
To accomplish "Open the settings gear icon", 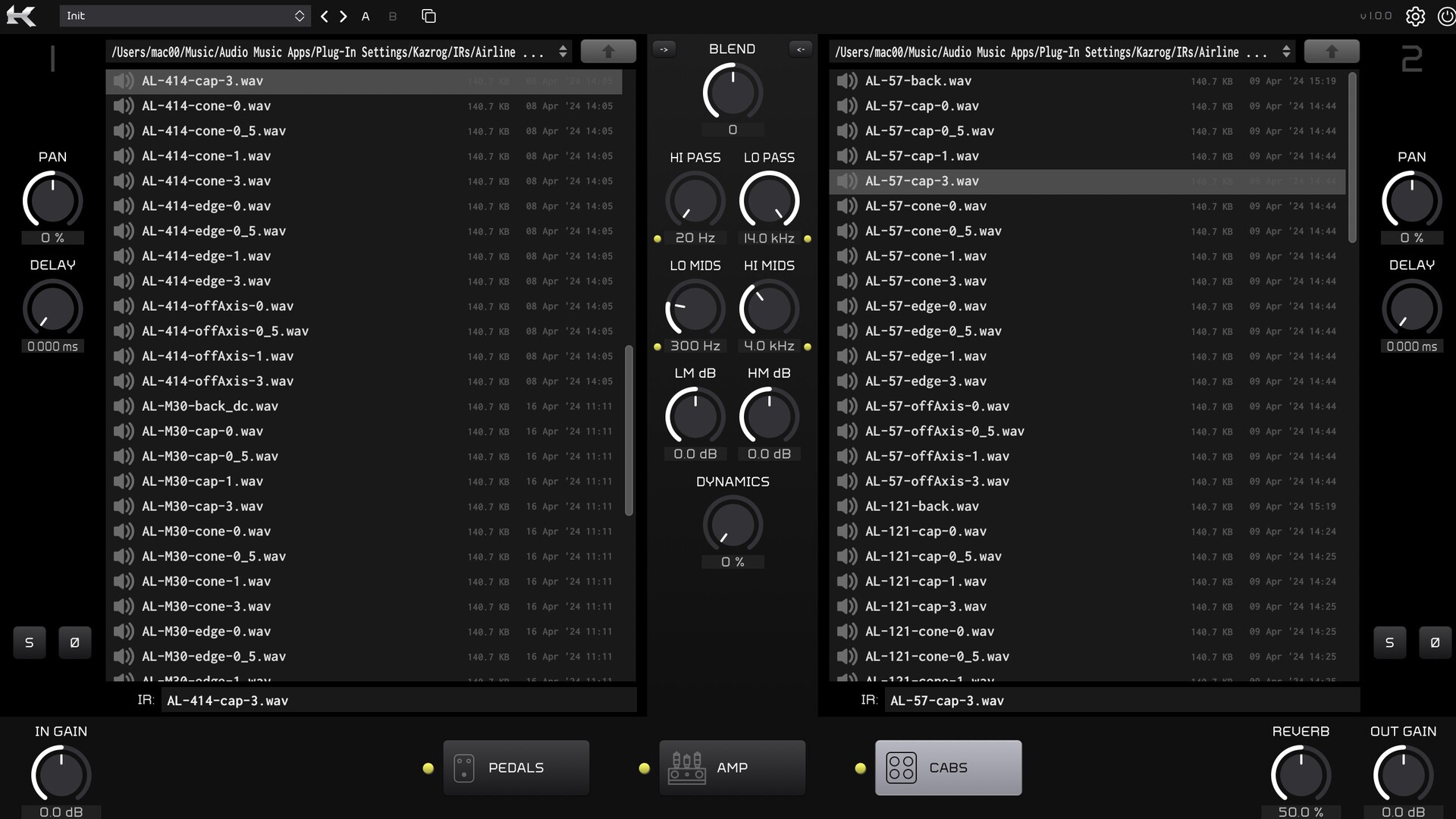I will pos(1415,16).
